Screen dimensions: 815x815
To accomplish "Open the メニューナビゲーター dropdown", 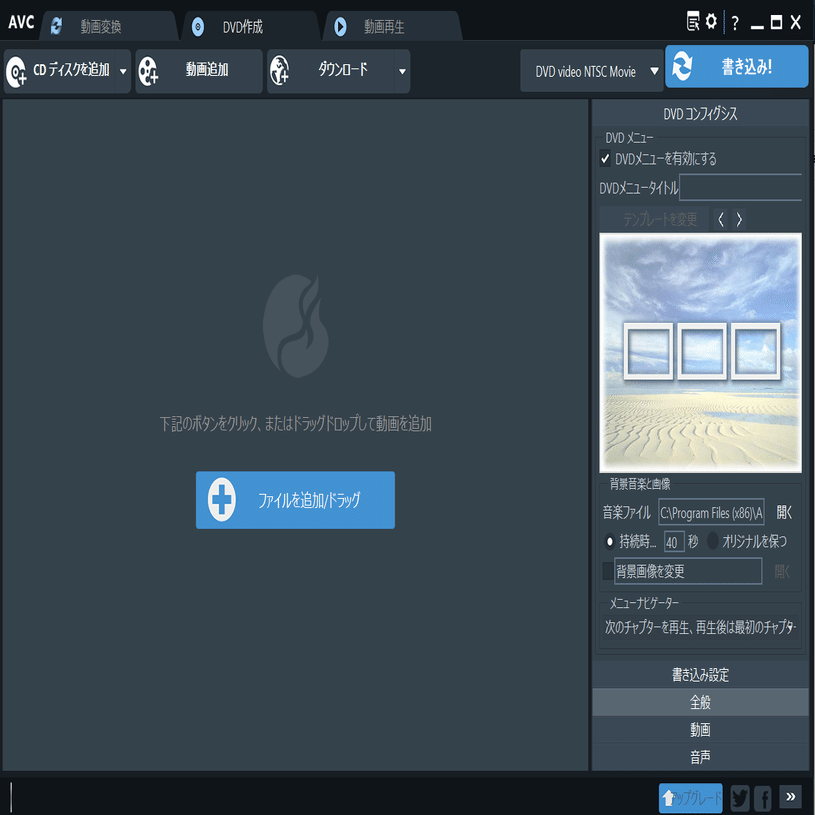I will pos(700,627).
